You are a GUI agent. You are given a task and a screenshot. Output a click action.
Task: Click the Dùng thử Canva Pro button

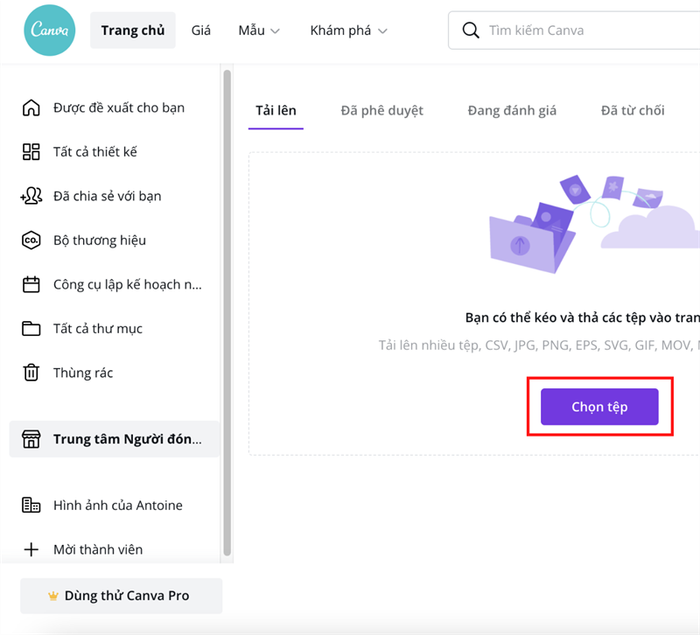click(x=121, y=596)
